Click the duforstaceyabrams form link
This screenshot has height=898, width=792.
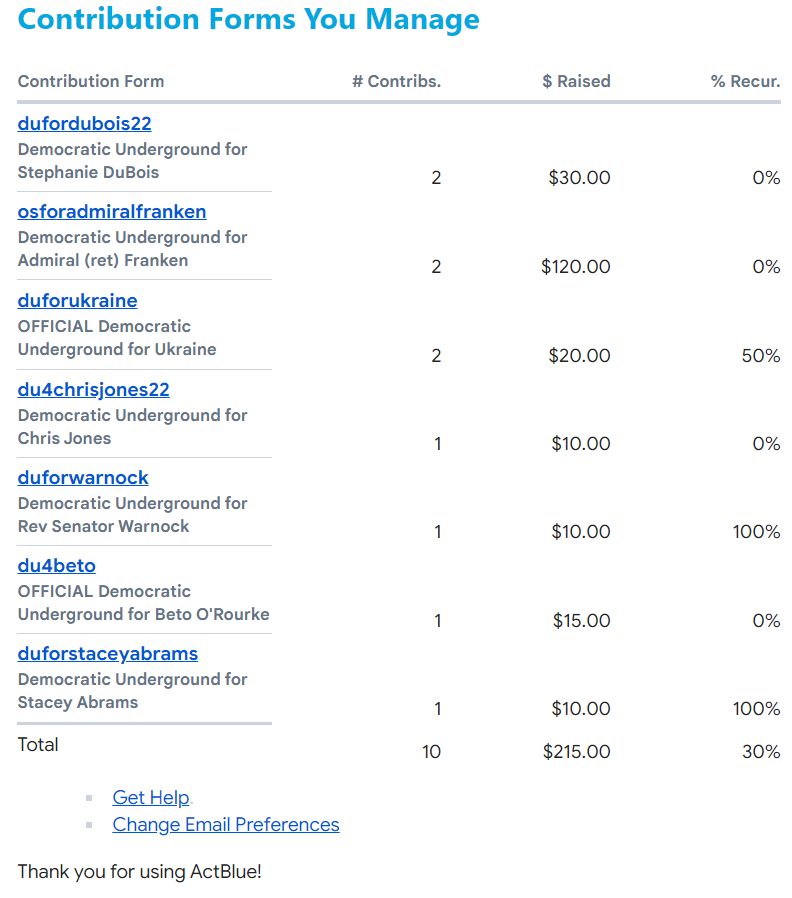(x=107, y=654)
